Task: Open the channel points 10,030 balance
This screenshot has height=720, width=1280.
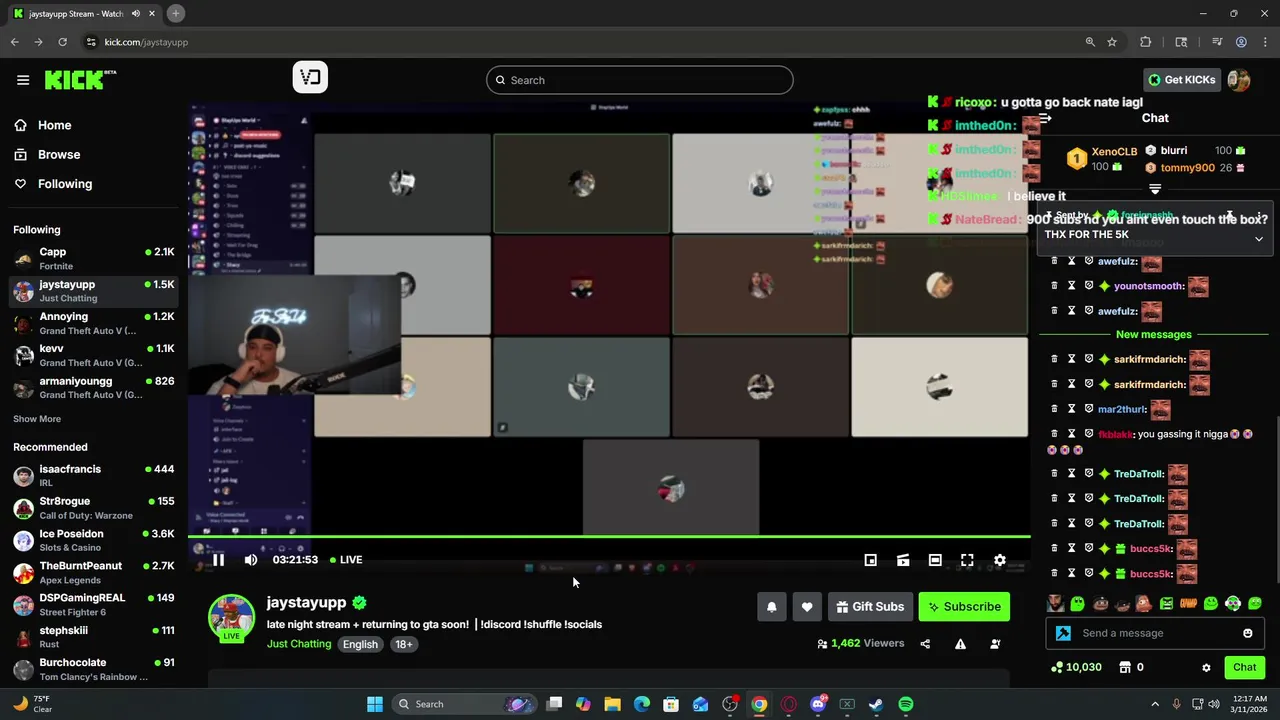Action: click(1076, 667)
